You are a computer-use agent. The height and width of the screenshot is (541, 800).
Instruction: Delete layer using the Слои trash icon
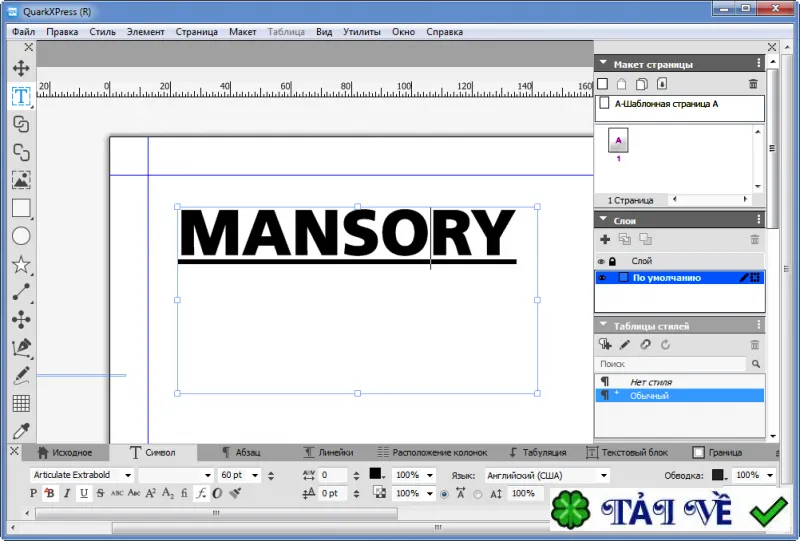click(x=755, y=239)
